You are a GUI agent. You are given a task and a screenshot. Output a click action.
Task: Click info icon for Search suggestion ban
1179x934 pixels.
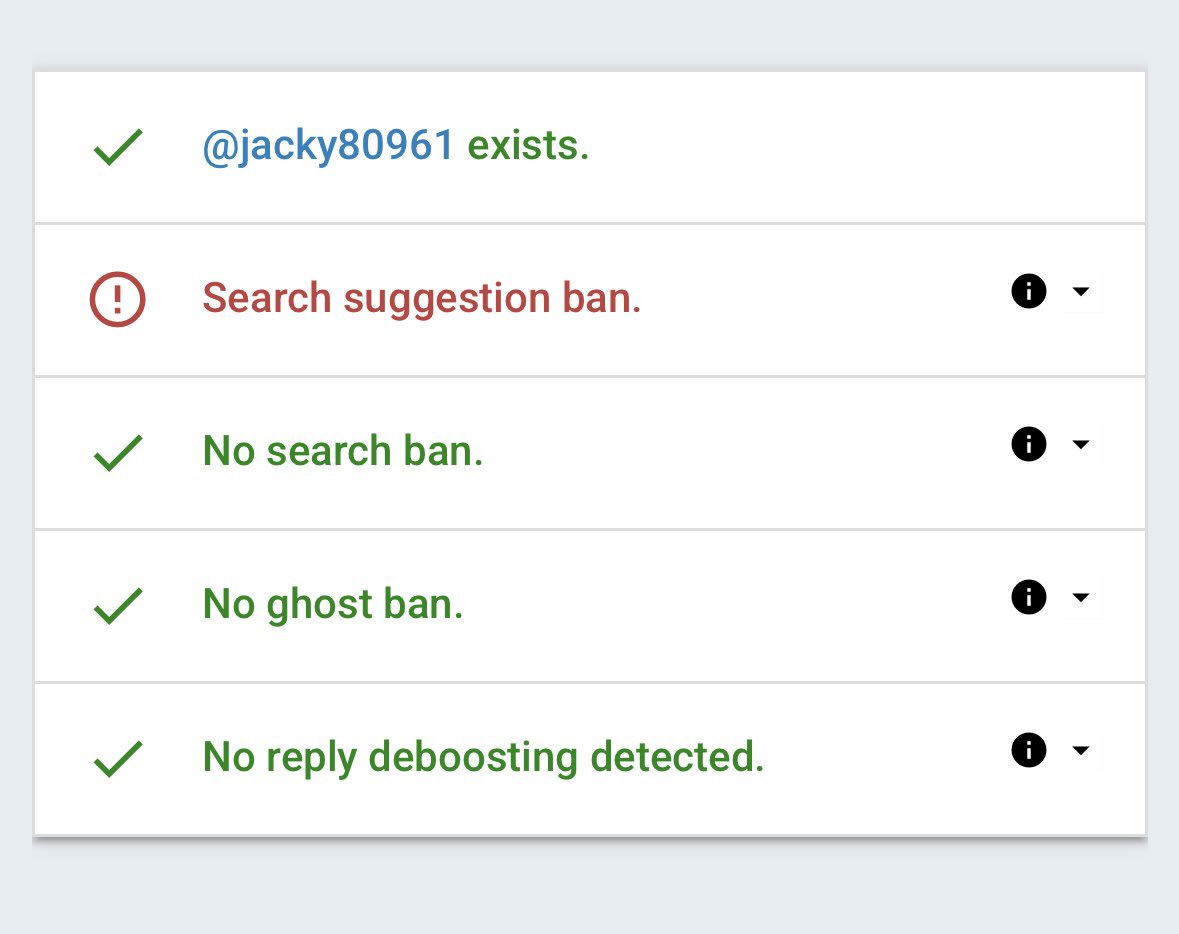1029,291
